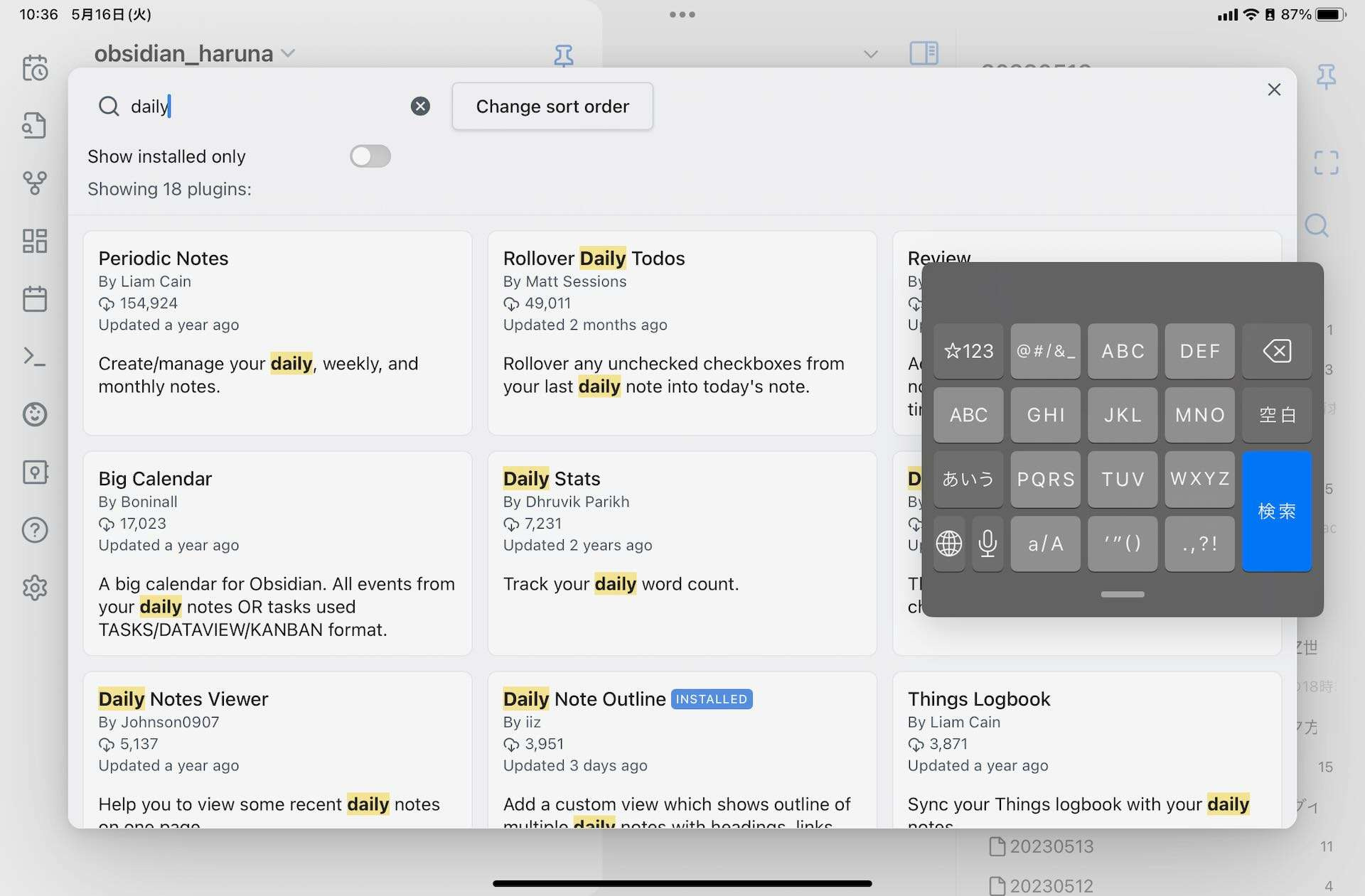Open the command terminal icon in sidebar
This screenshot has width=1365, height=896.
coord(35,357)
